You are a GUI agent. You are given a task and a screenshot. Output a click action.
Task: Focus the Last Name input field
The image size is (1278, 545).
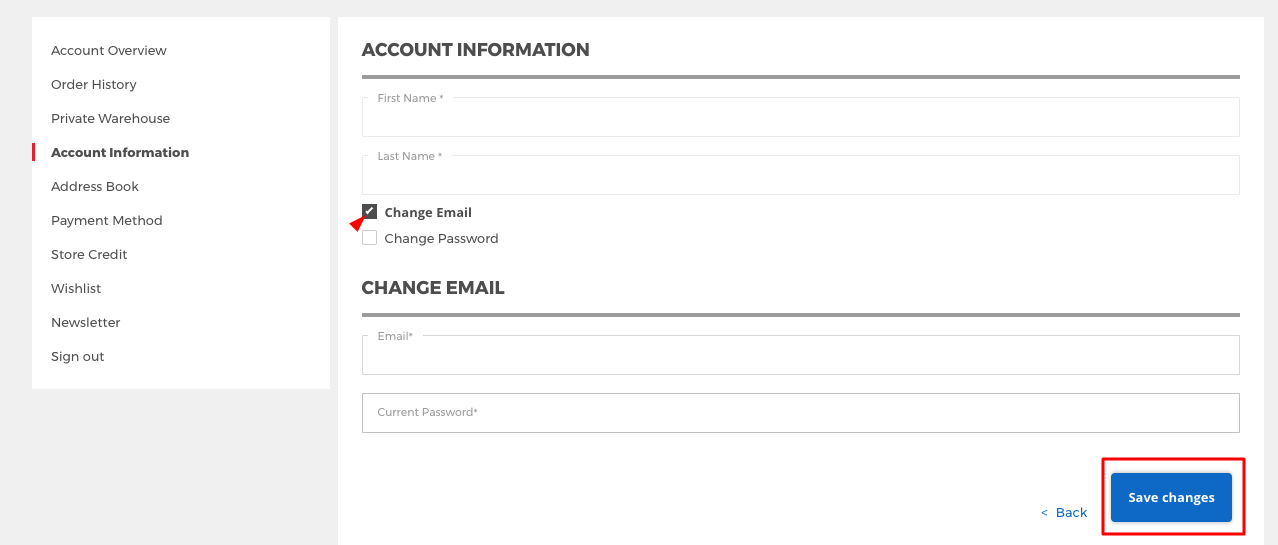pyautogui.click(x=800, y=175)
